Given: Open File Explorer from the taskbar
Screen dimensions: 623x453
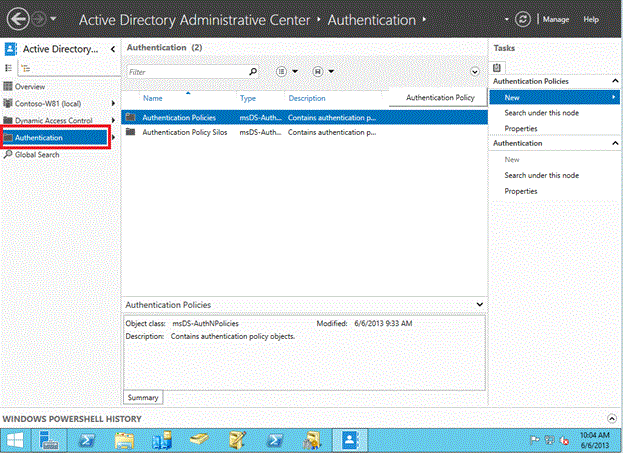Looking at the screenshot, I should pos(124,439).
